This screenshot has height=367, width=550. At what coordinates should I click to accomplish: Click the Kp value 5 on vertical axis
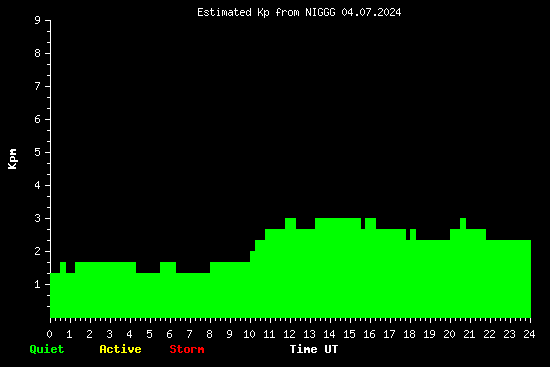click(38, 153)
